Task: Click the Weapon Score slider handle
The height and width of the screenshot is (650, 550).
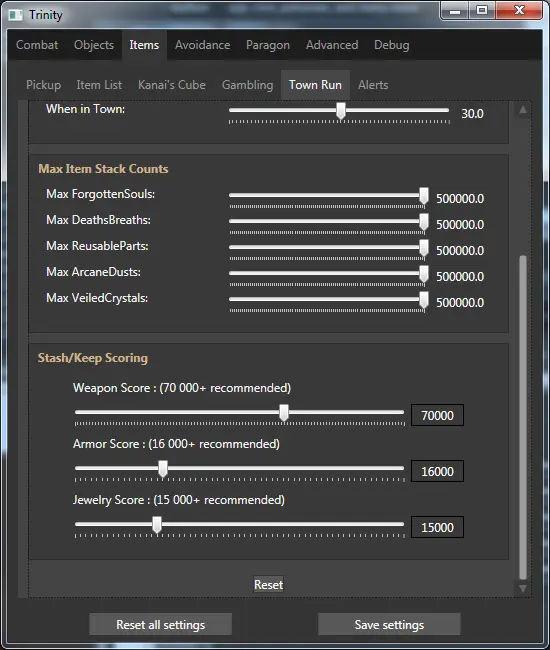Action: [284, 413]
